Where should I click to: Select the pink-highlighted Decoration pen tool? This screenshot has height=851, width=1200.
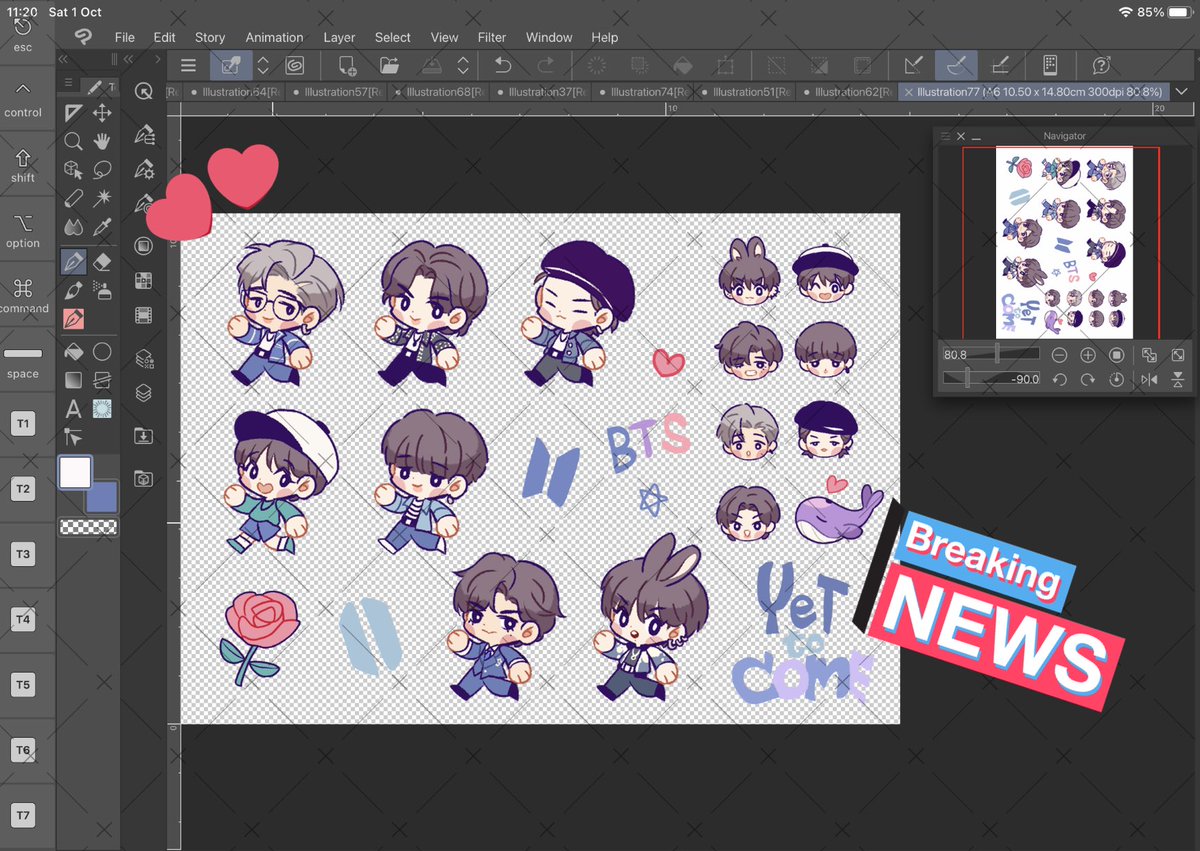point(73,319)
